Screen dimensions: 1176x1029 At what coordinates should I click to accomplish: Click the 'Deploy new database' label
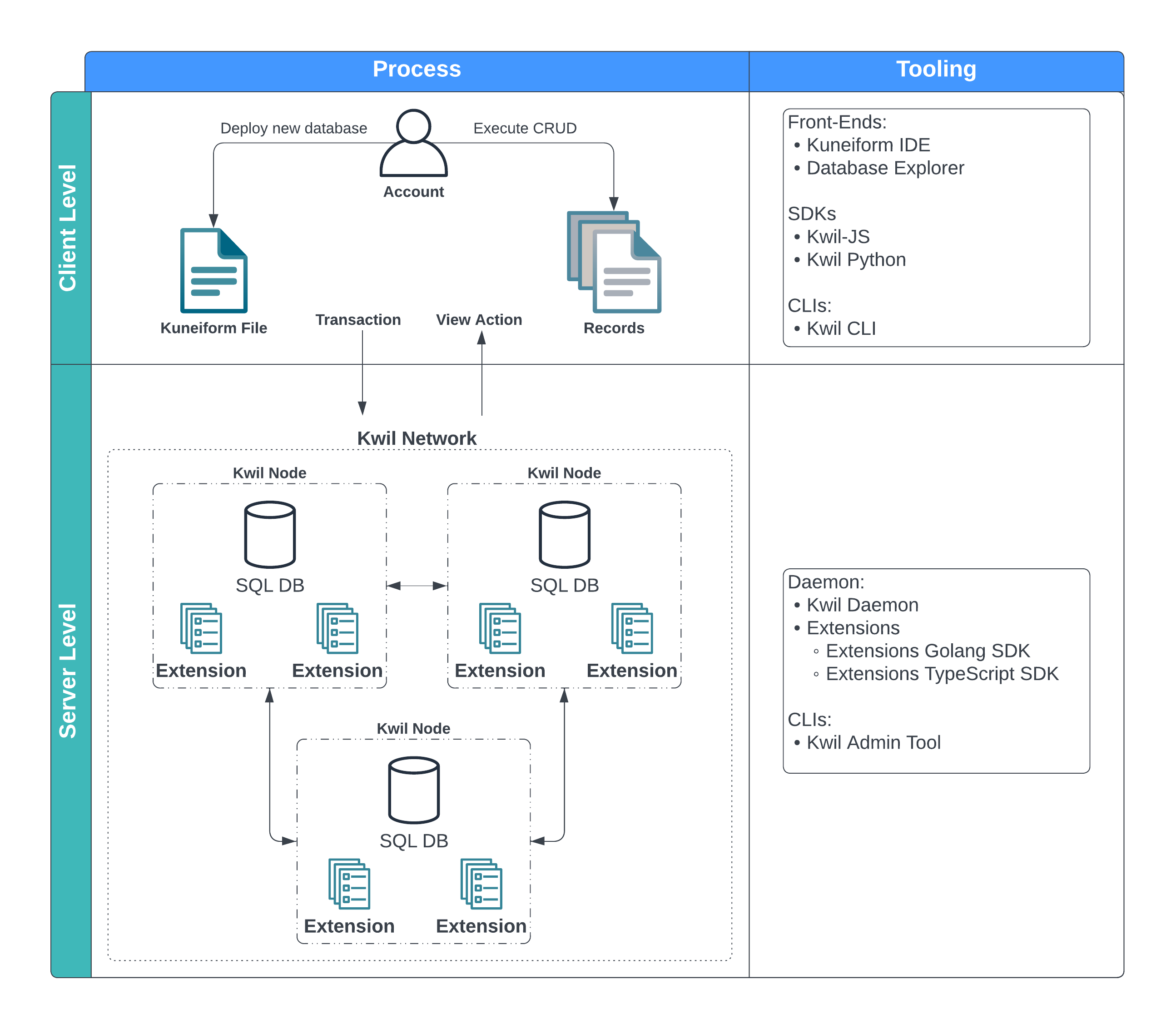point(293,128)
